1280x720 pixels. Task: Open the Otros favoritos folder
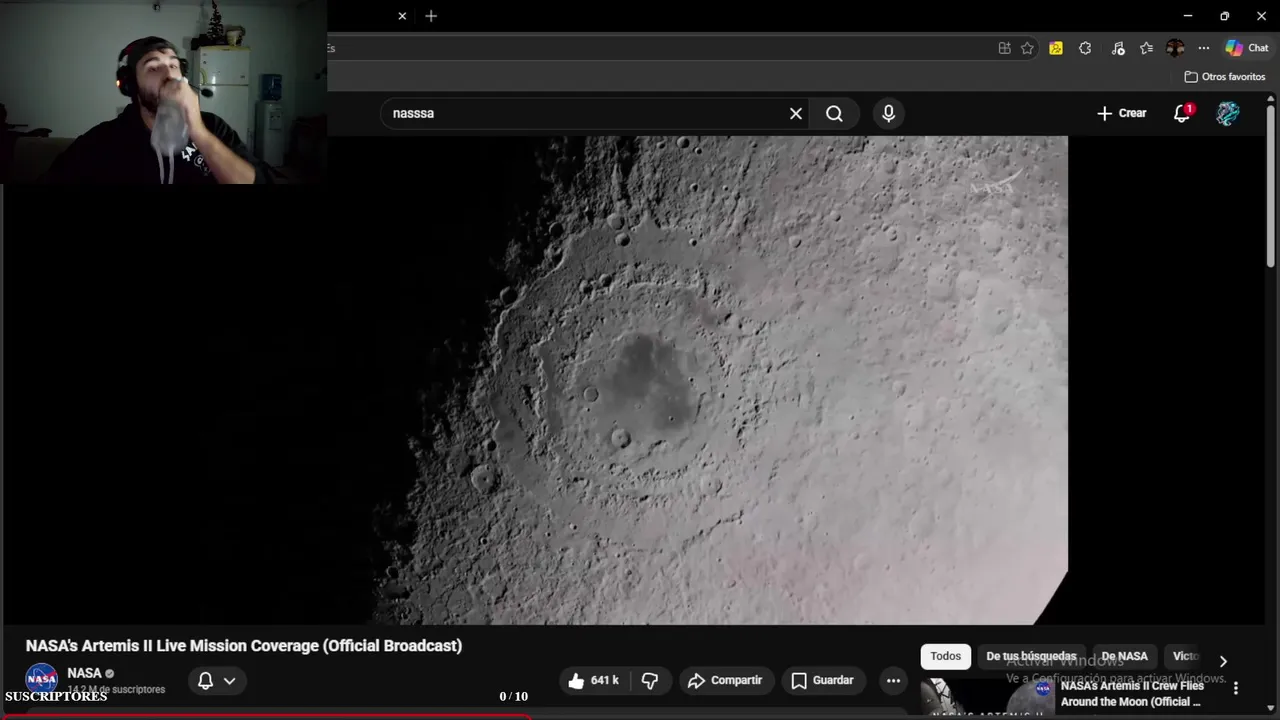[1225, 77]
